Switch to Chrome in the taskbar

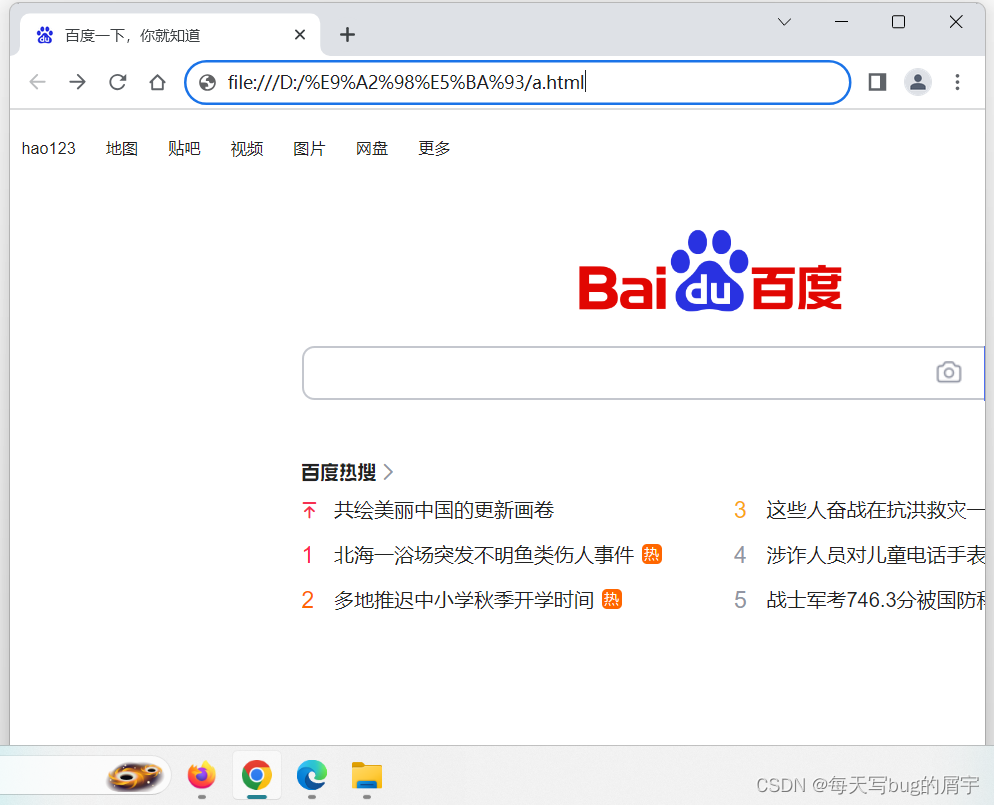pyautogui.click(x=257, y=776)
